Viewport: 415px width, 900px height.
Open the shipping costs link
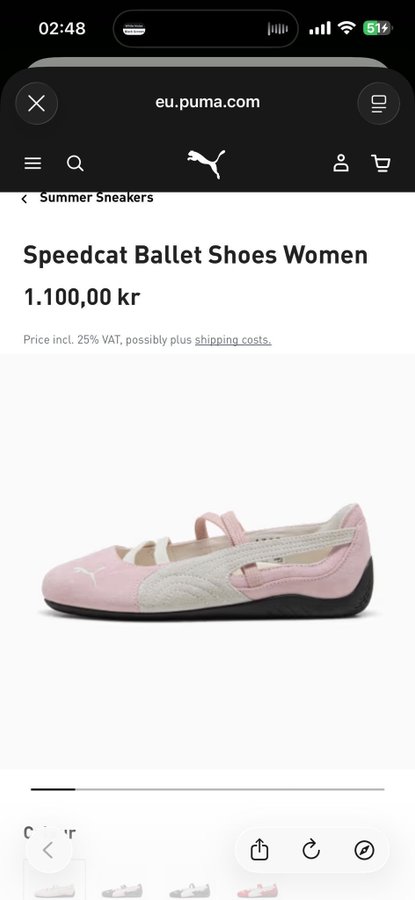233,340
